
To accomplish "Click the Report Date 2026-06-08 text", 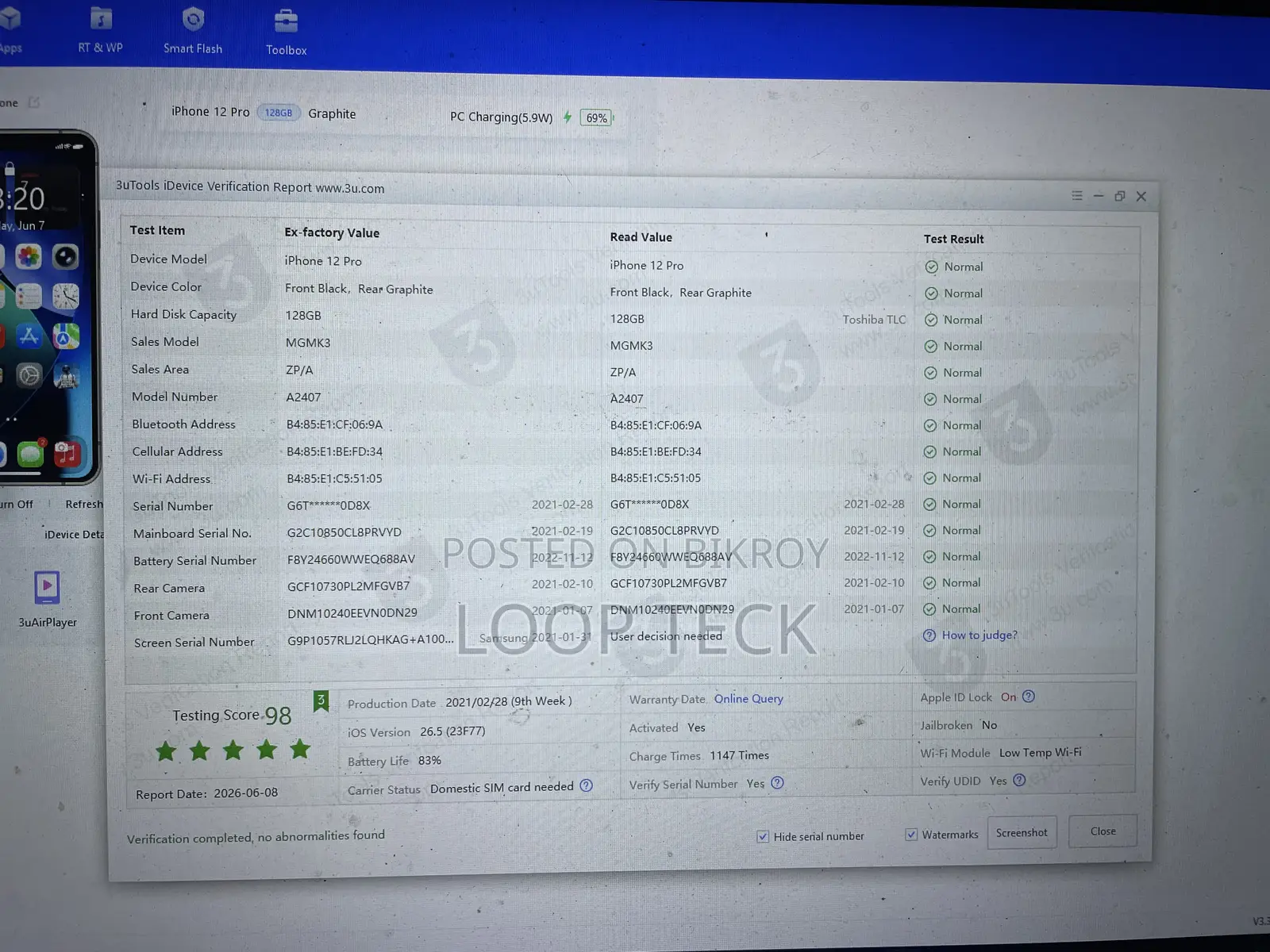I will 206,793.
